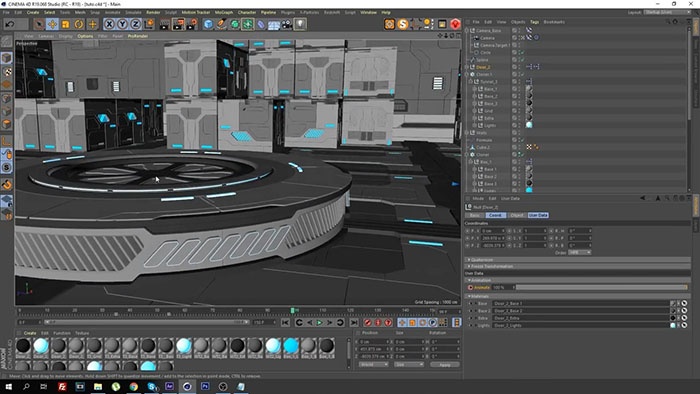Toggle the Camera row visibility dots
The image size is (700, 394).
(519, 38)
